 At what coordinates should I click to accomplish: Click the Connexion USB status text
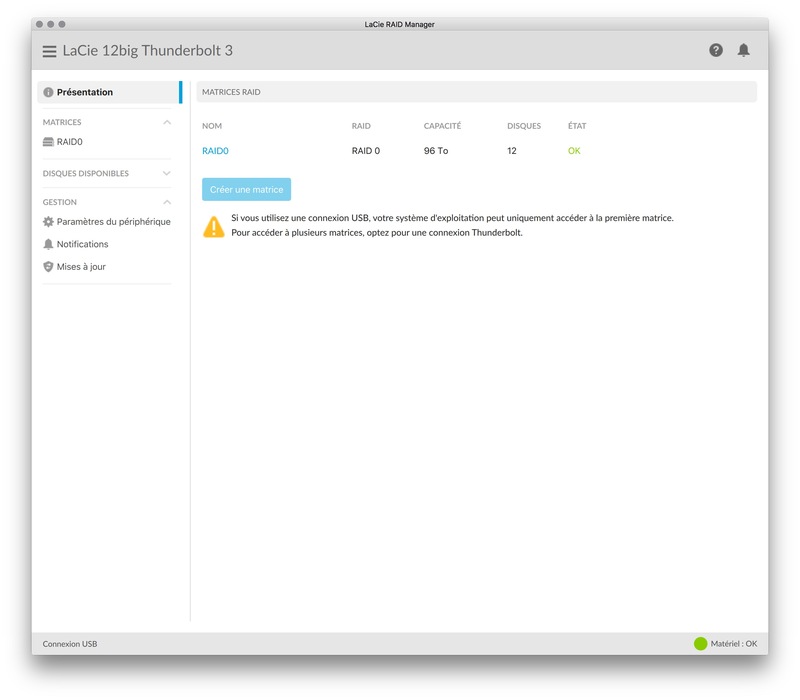click(x=70, y=644)
